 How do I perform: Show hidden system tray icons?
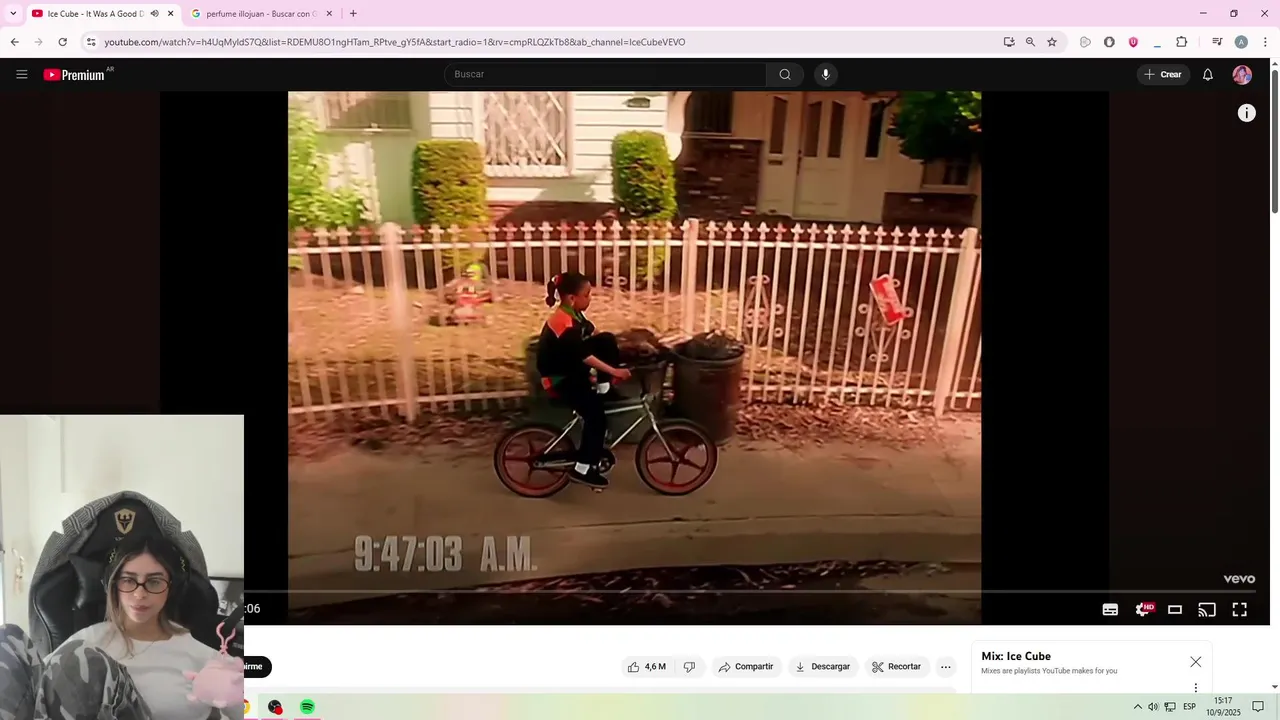1137,707
